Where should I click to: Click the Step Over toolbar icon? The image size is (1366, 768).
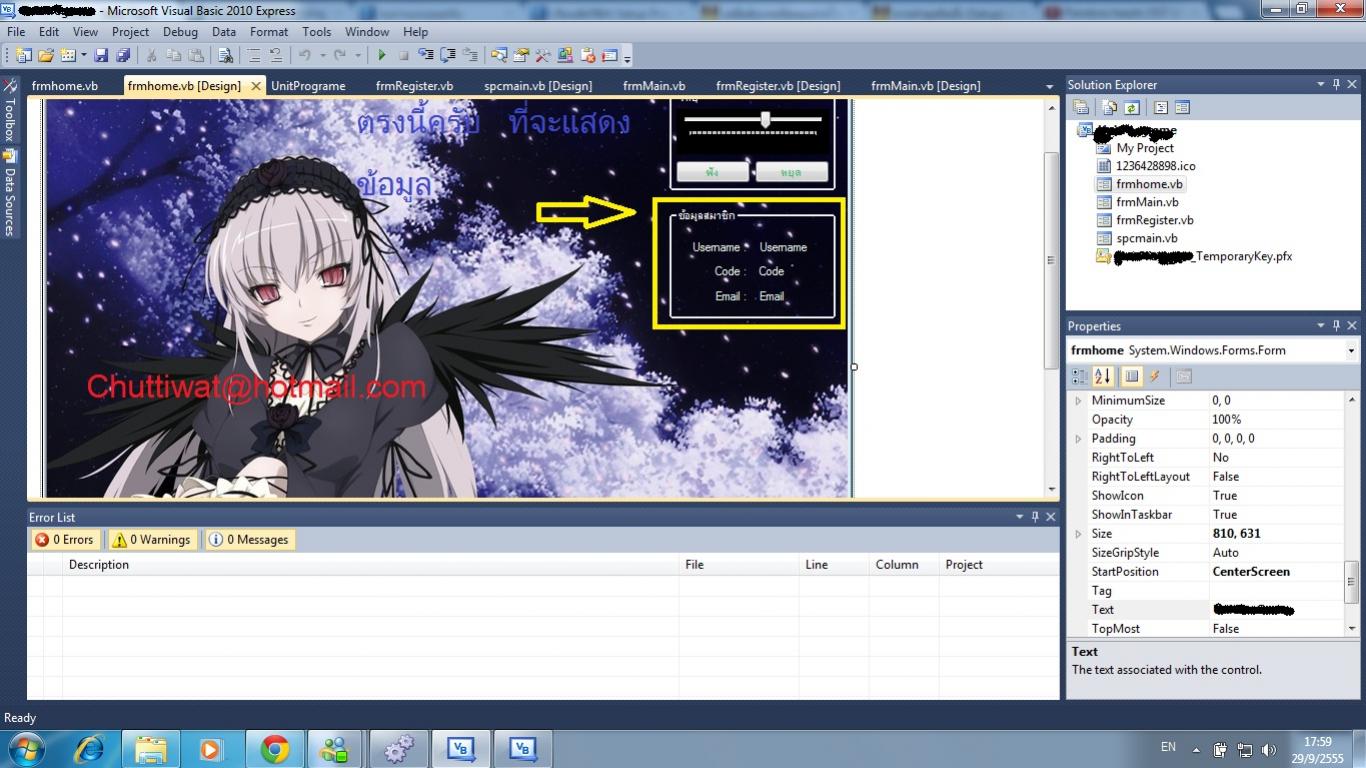click(x=447, y=55)
